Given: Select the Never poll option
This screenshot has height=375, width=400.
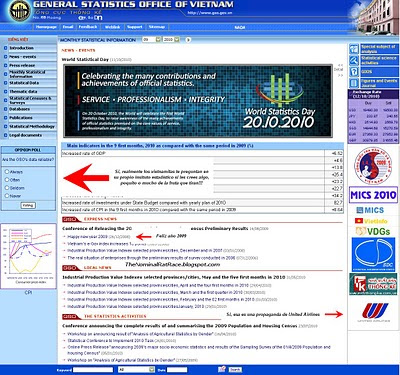Looking at the screenshot, I should [7, 196].
